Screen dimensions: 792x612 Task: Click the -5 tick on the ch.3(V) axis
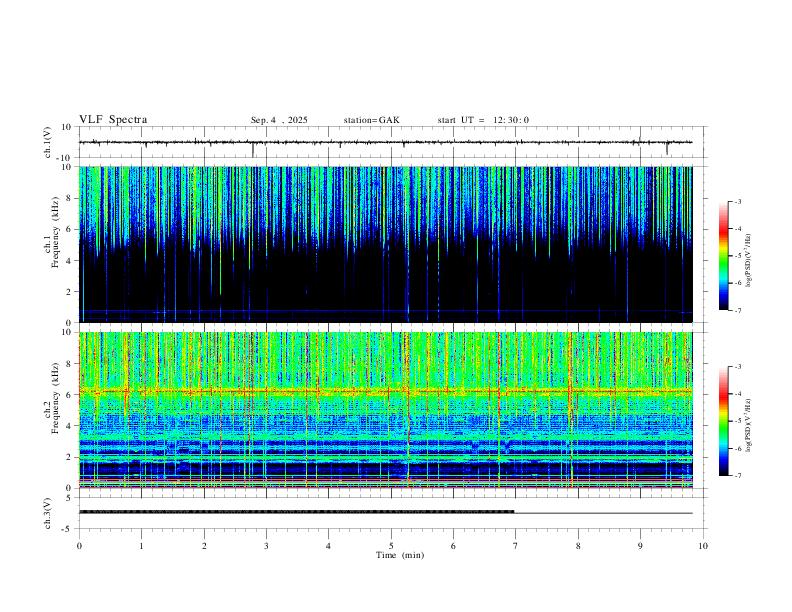(x=68, y=529)
